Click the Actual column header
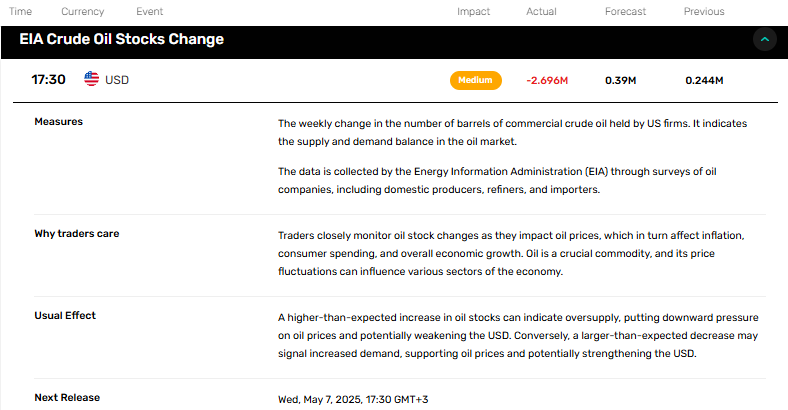 [541, 12]
